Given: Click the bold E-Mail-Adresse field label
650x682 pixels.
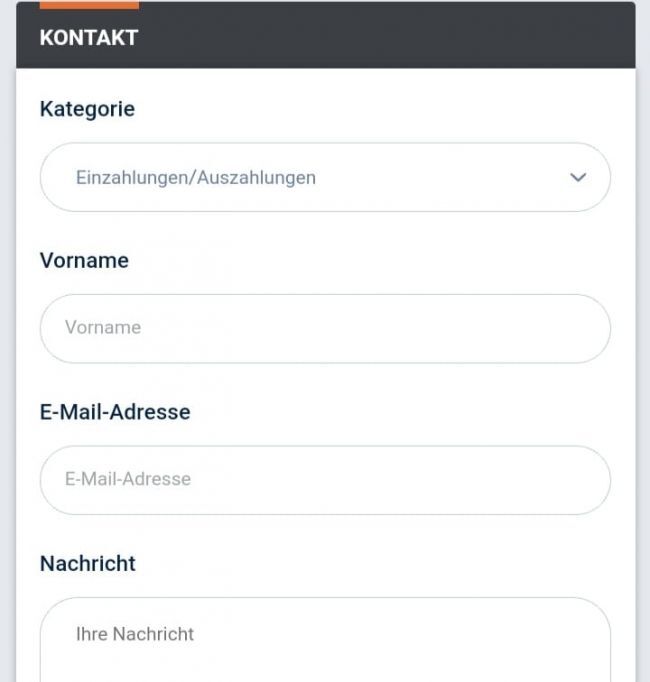Looking at the screenshot, I should point(115,412).
